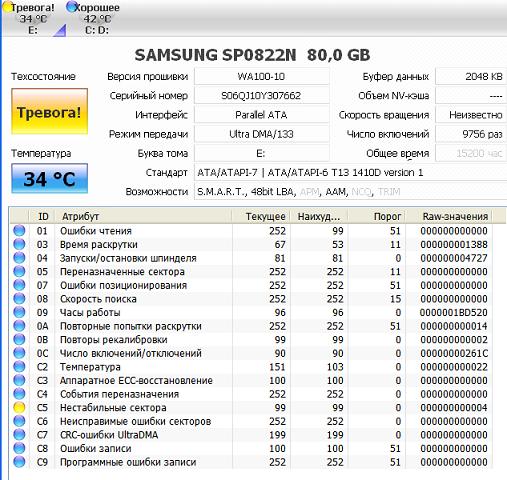Click the Стандарт field ATA/ATAPI-7
The width and height of the screenshot is (507, 480).
(x=350, y=173)
